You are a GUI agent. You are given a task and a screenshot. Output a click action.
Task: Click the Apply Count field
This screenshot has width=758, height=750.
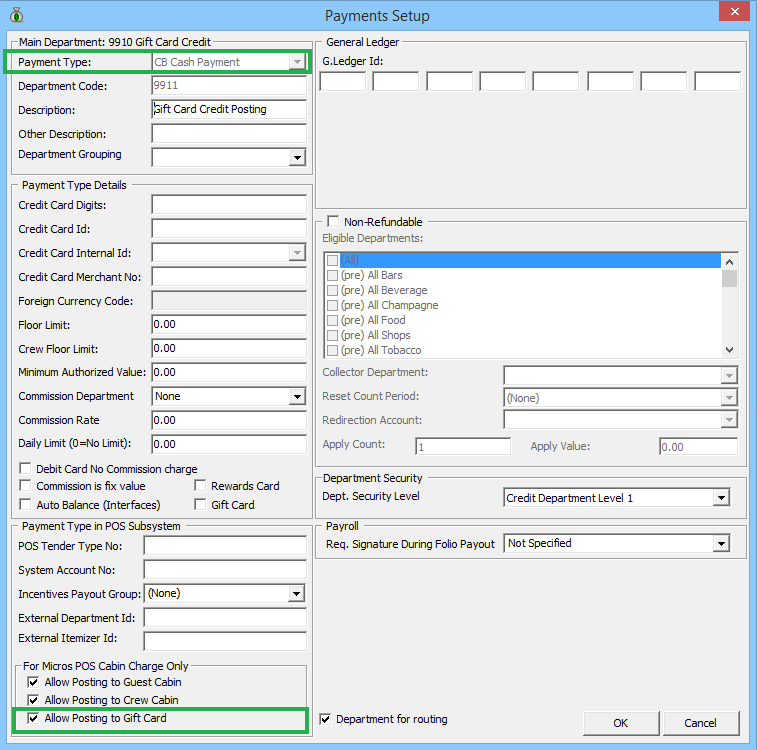point(463,446)
